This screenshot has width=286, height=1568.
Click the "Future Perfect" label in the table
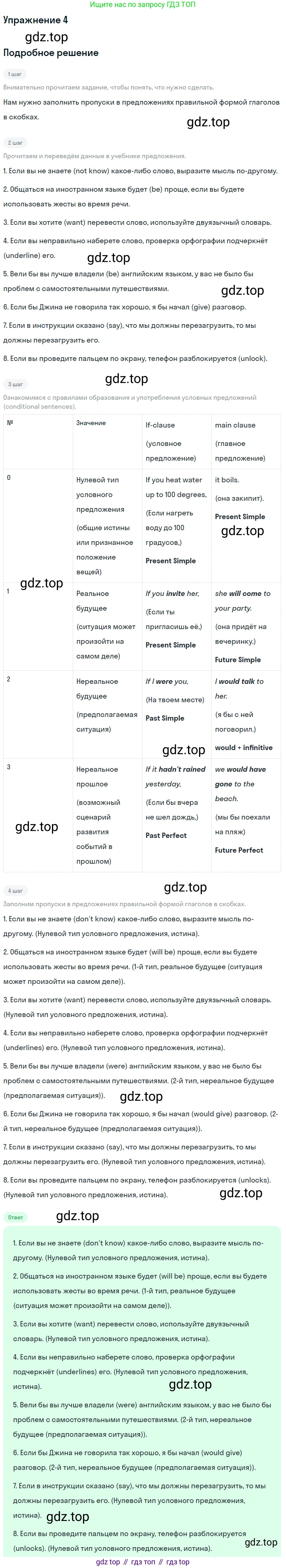[239, 850]
